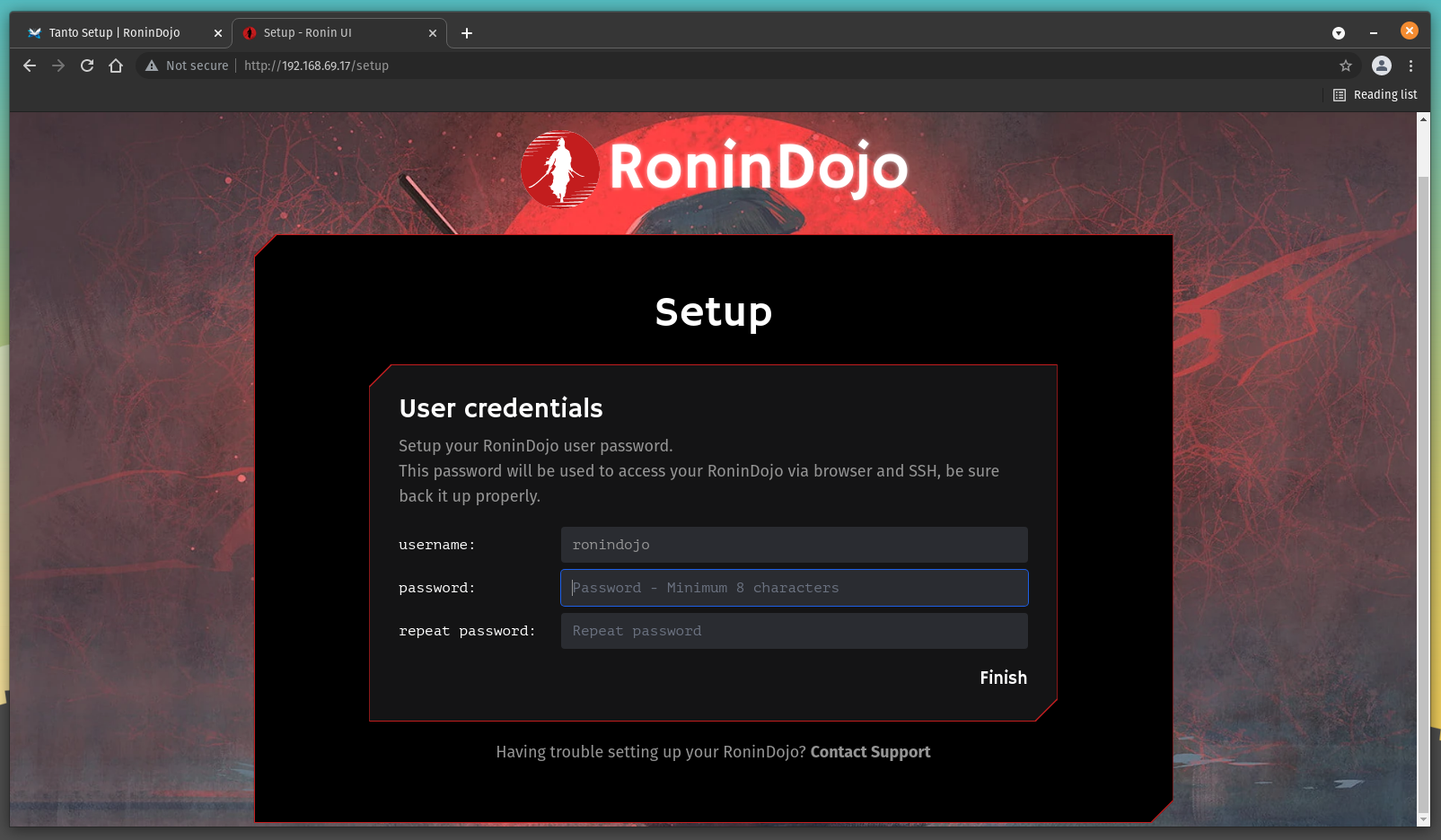This screenshot has width=1441, height=840.
Task: Open the Contact Support link
Action: coord(870,752)
